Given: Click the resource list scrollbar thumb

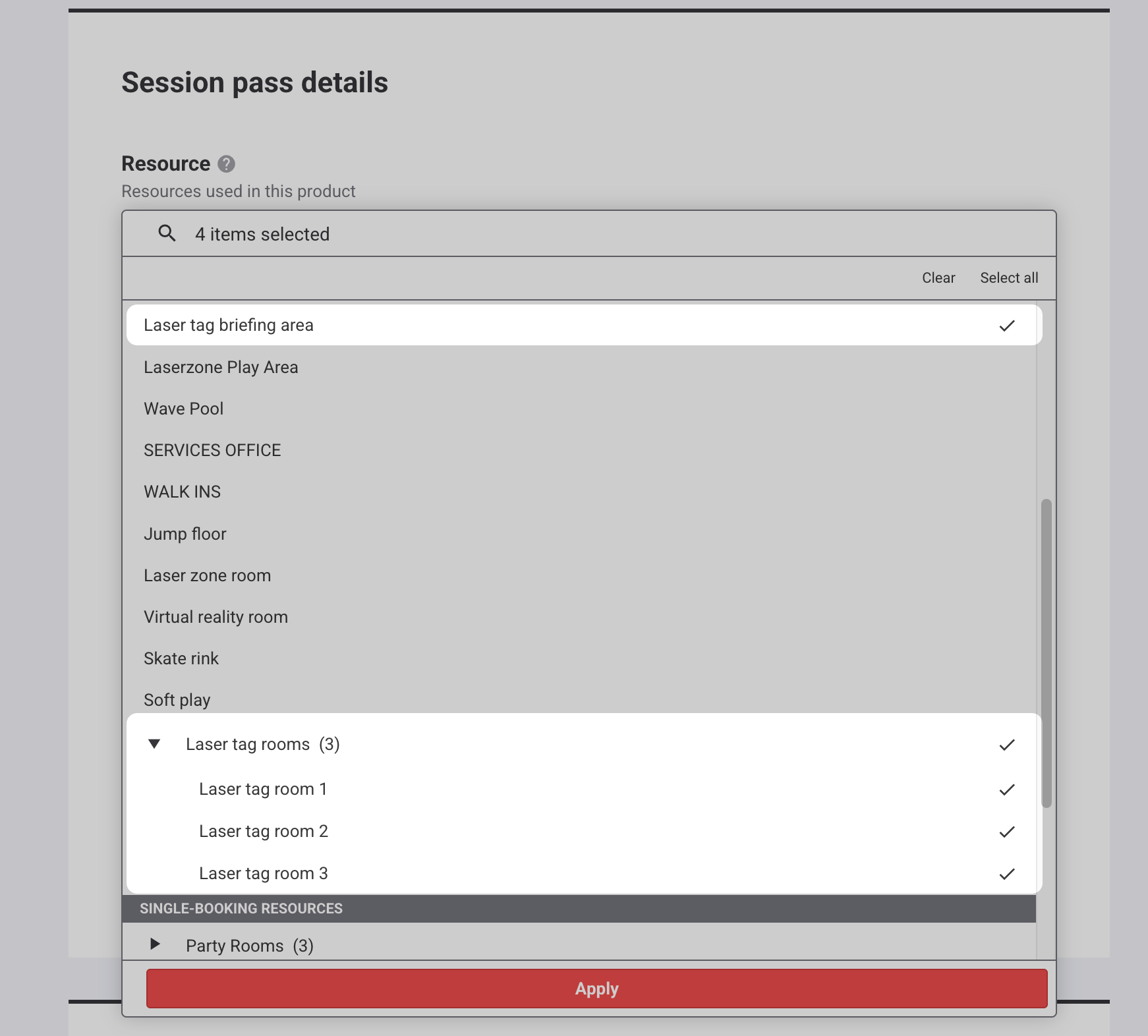Looking at the screenshot, I should coord(1046,652).
